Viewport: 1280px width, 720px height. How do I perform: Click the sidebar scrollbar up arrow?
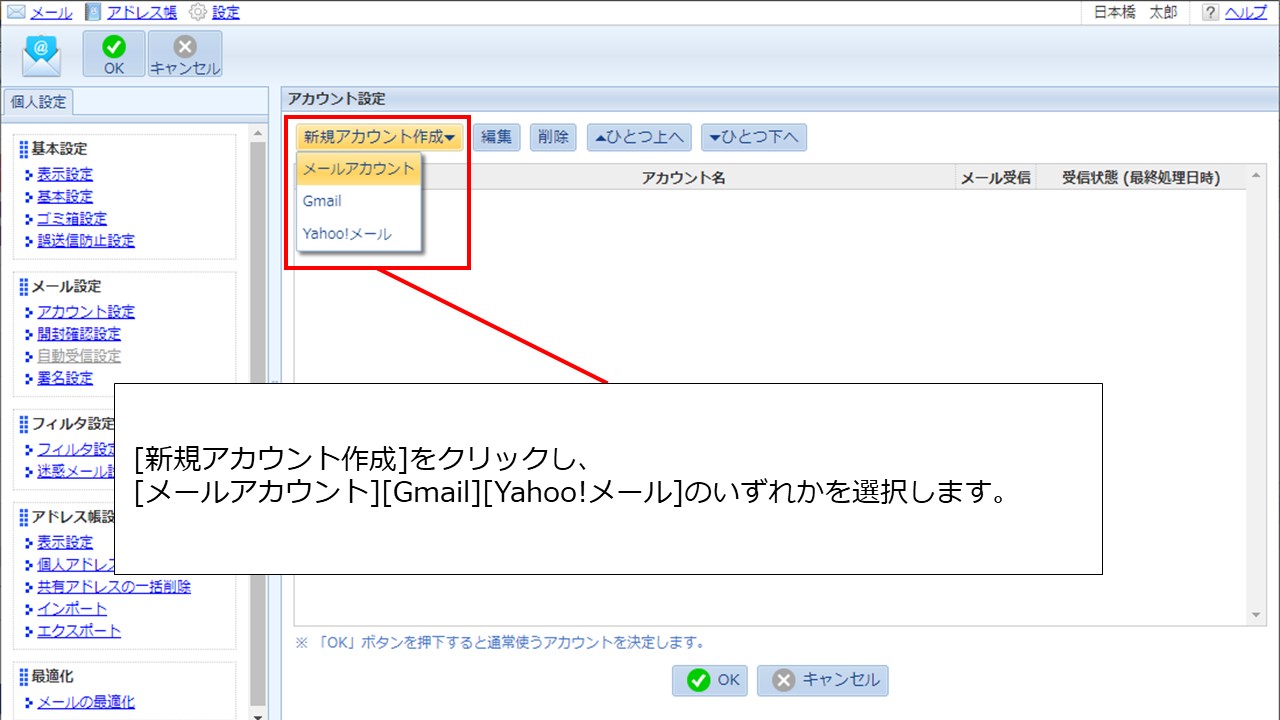click(258, 133)
